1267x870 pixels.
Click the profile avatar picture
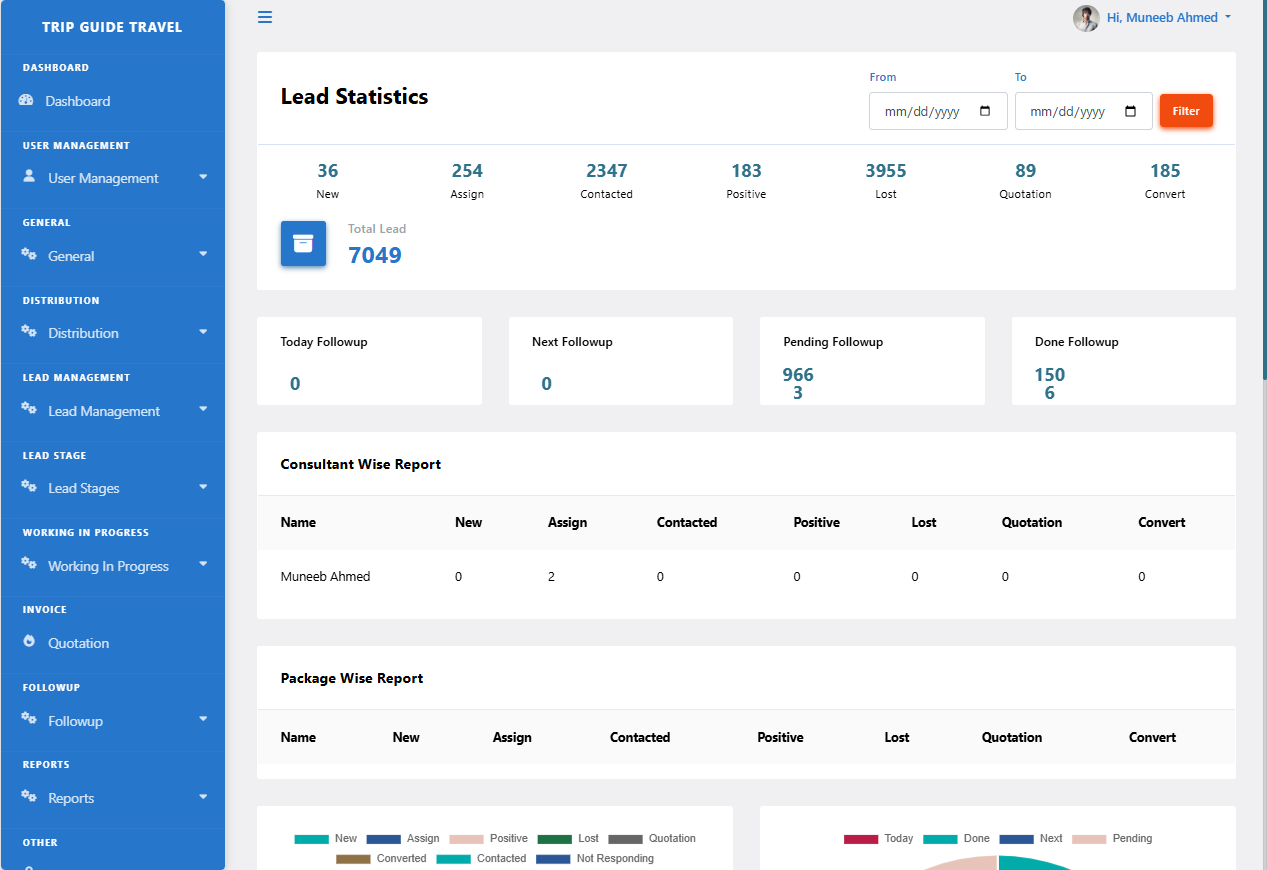click(x=1086, y=18)
